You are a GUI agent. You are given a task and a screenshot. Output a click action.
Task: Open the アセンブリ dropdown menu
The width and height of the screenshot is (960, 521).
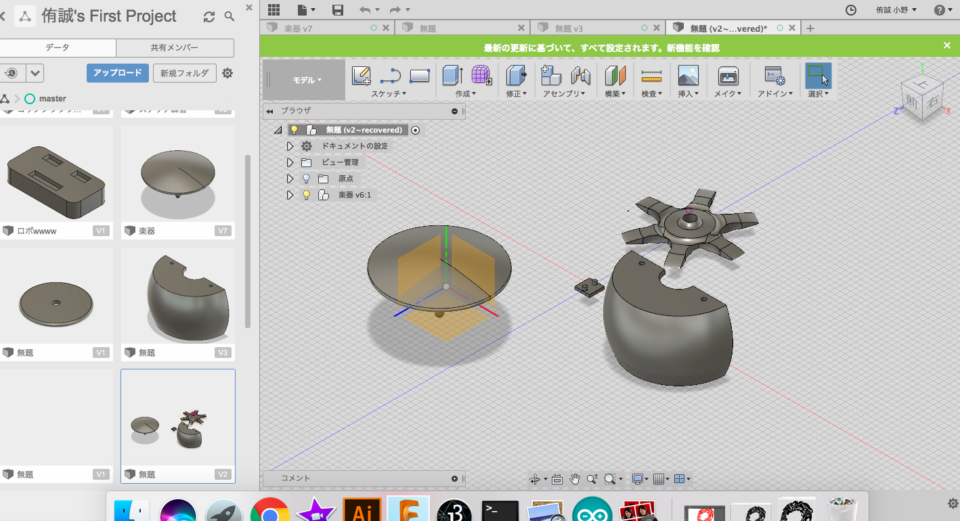point(564,94)
